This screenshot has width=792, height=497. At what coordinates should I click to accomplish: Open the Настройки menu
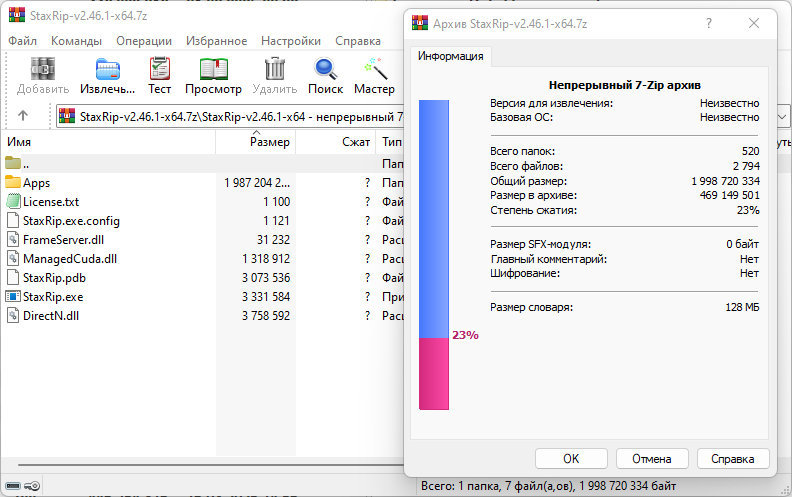tap(291, 41)
